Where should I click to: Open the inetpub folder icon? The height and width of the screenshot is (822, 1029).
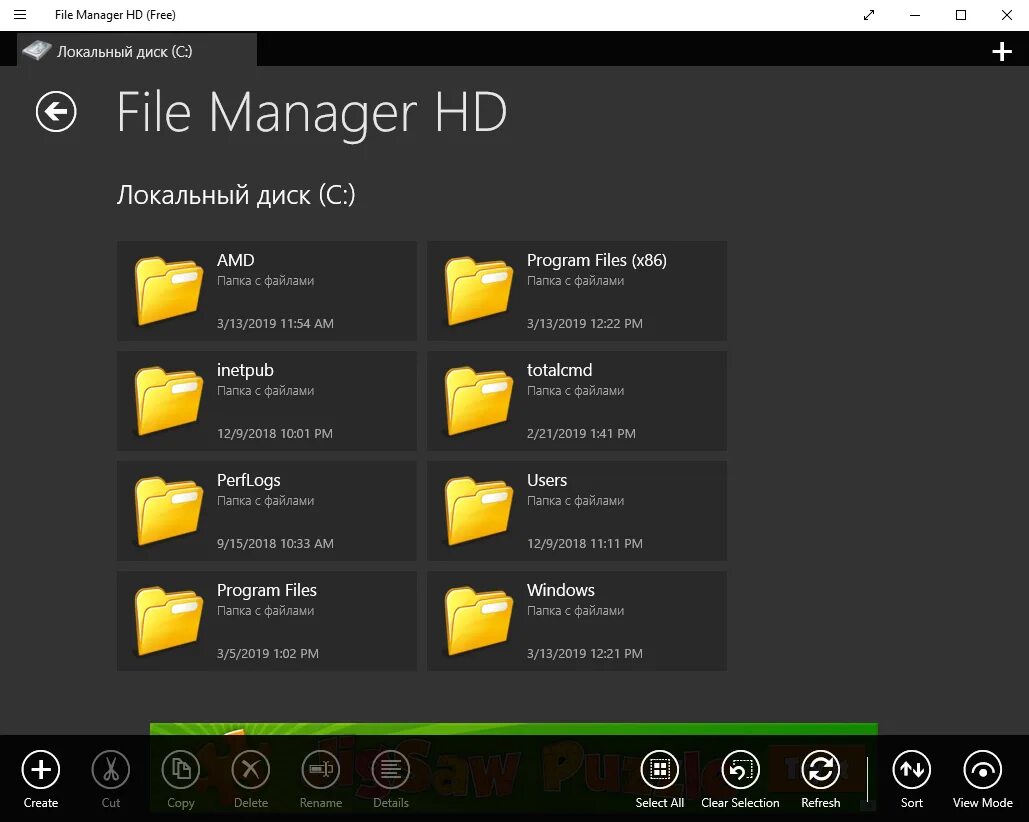(x=169, y=401)
